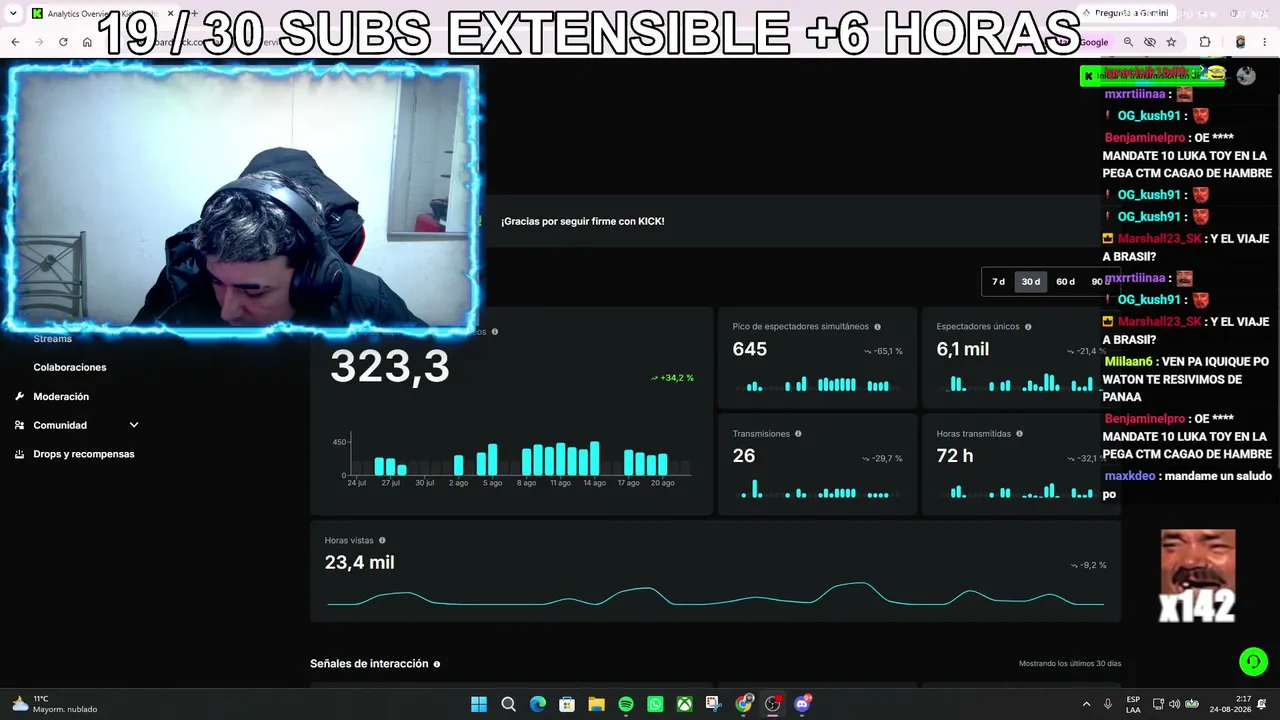Reload the page with the browser refresh icon
The image size is (1280, 720).
(x=63, y=42)
